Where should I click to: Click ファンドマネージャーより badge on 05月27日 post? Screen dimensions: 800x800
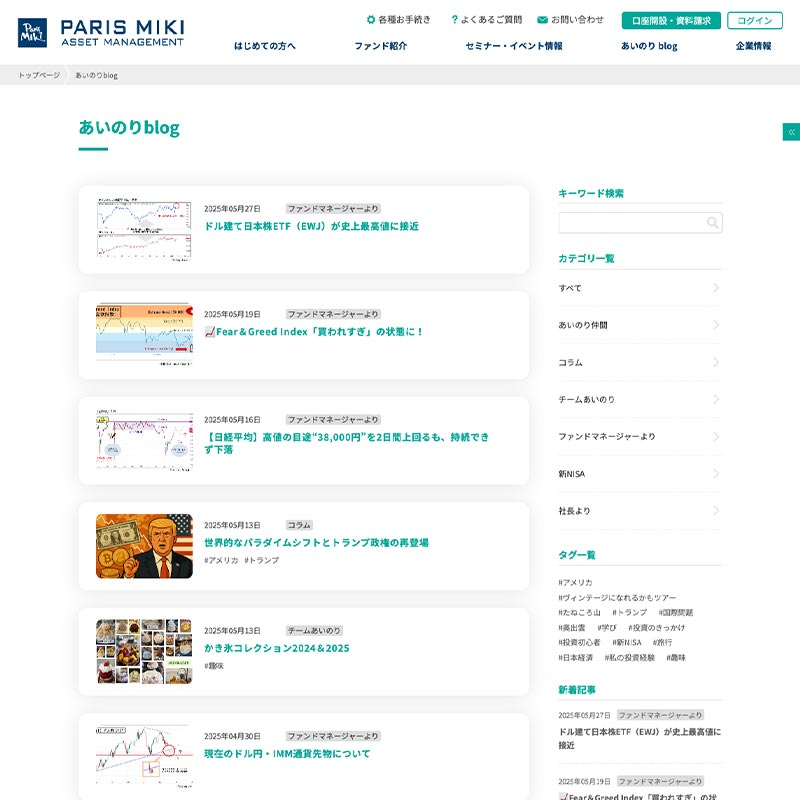[x=333, y=209]
